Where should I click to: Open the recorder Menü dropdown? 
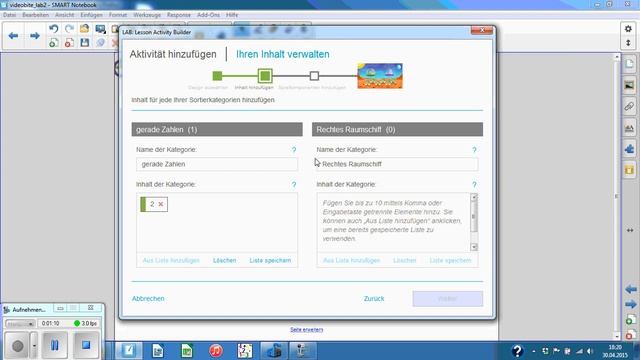(x=20, y=324)
